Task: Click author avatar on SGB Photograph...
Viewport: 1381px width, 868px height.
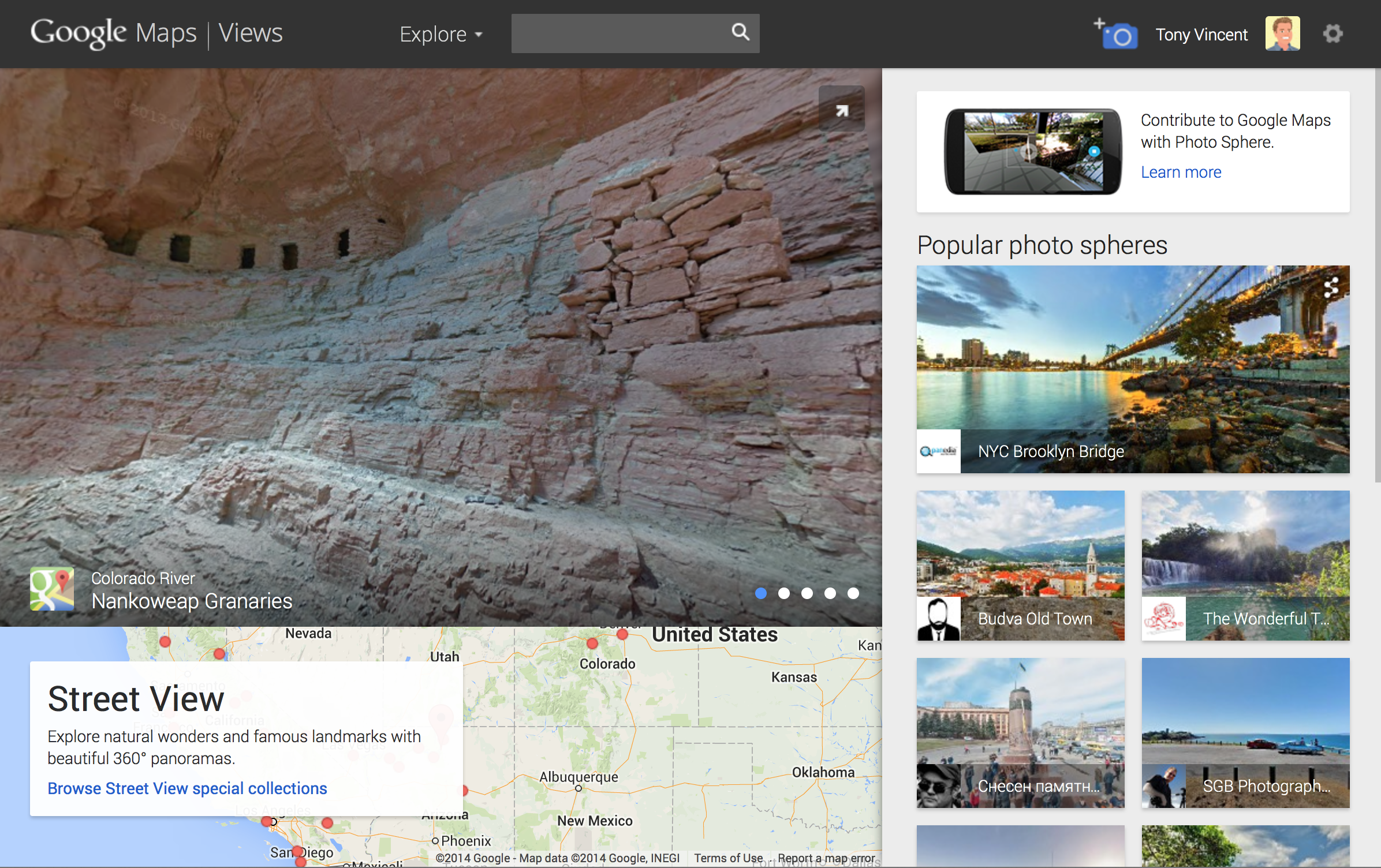Action: (1164, 786)
